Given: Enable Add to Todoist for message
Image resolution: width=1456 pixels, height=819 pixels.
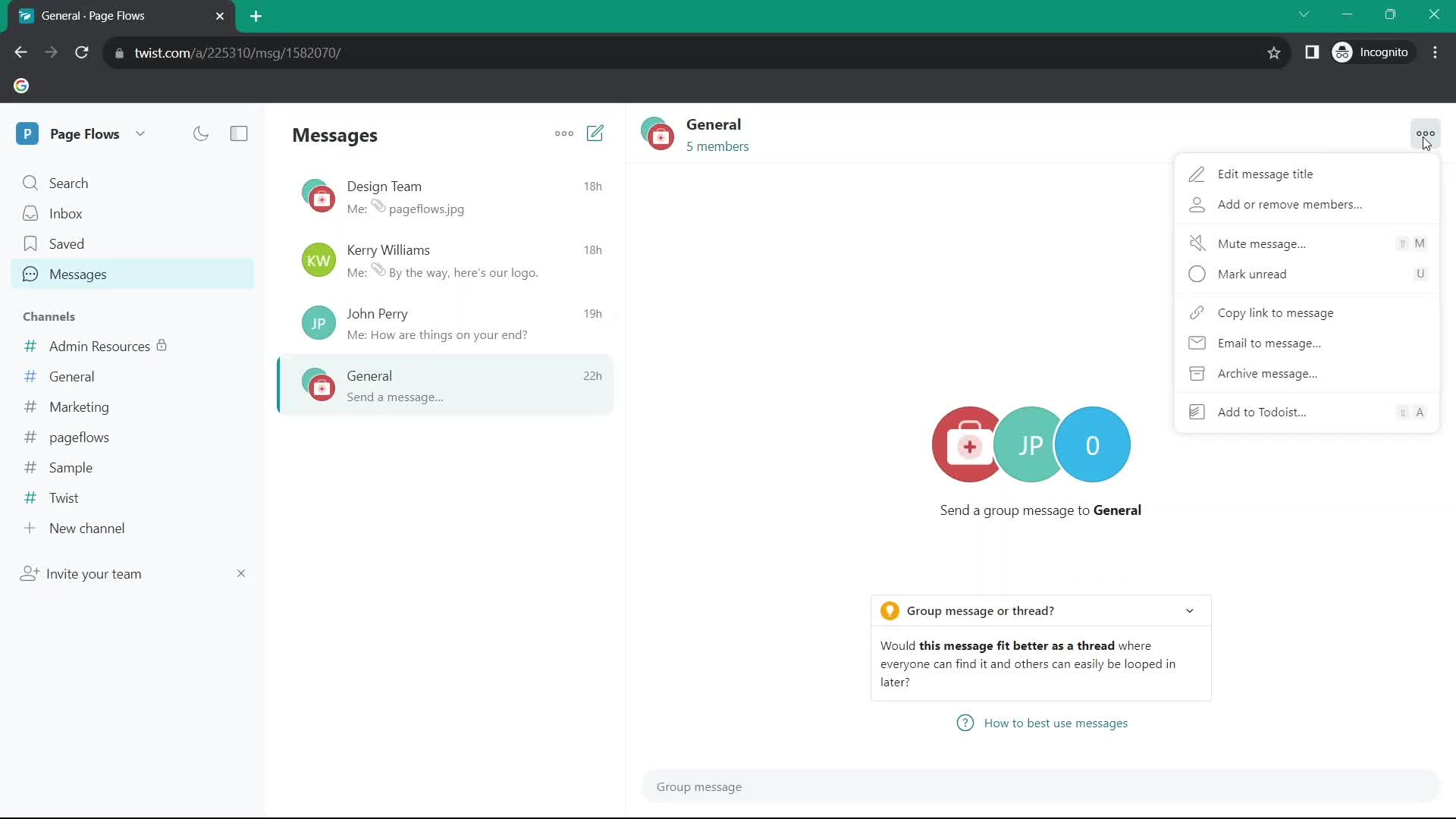Looking at the screenshot, I should tap(1262, 411).
